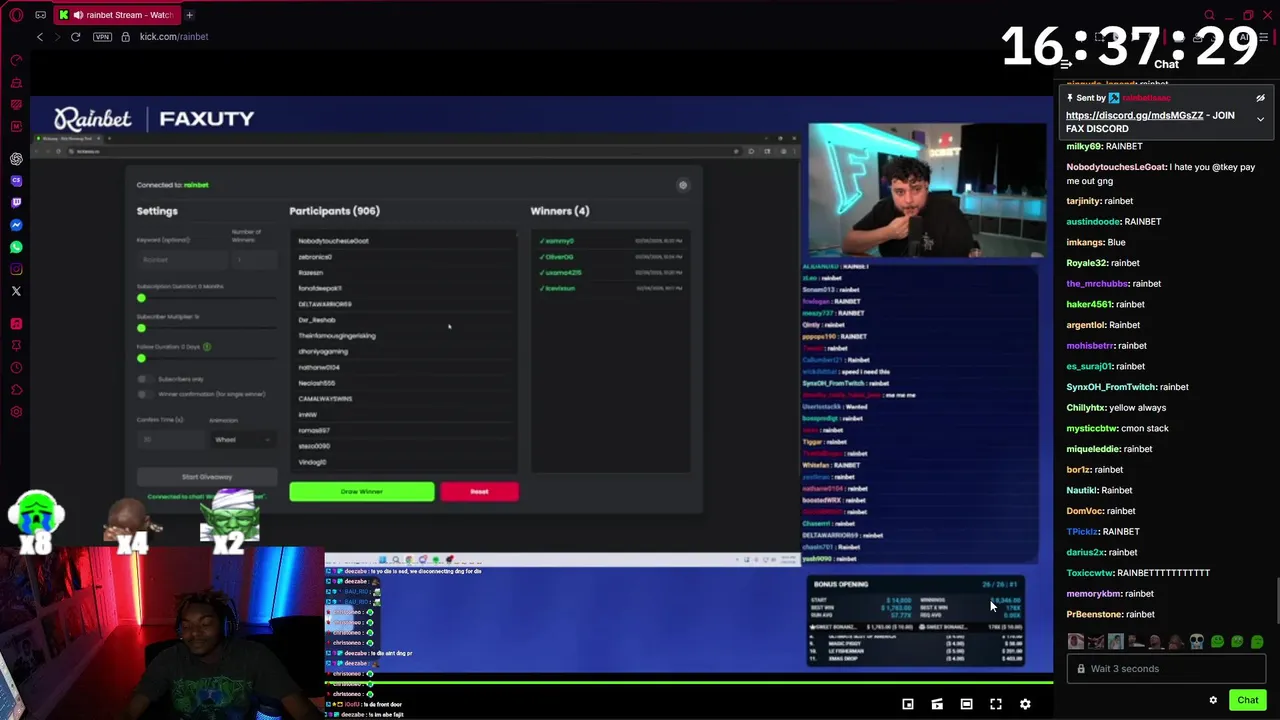Expand the pinned message chevron
This screenshot has width=1280, height=720.
click(x=1260, y=119)
